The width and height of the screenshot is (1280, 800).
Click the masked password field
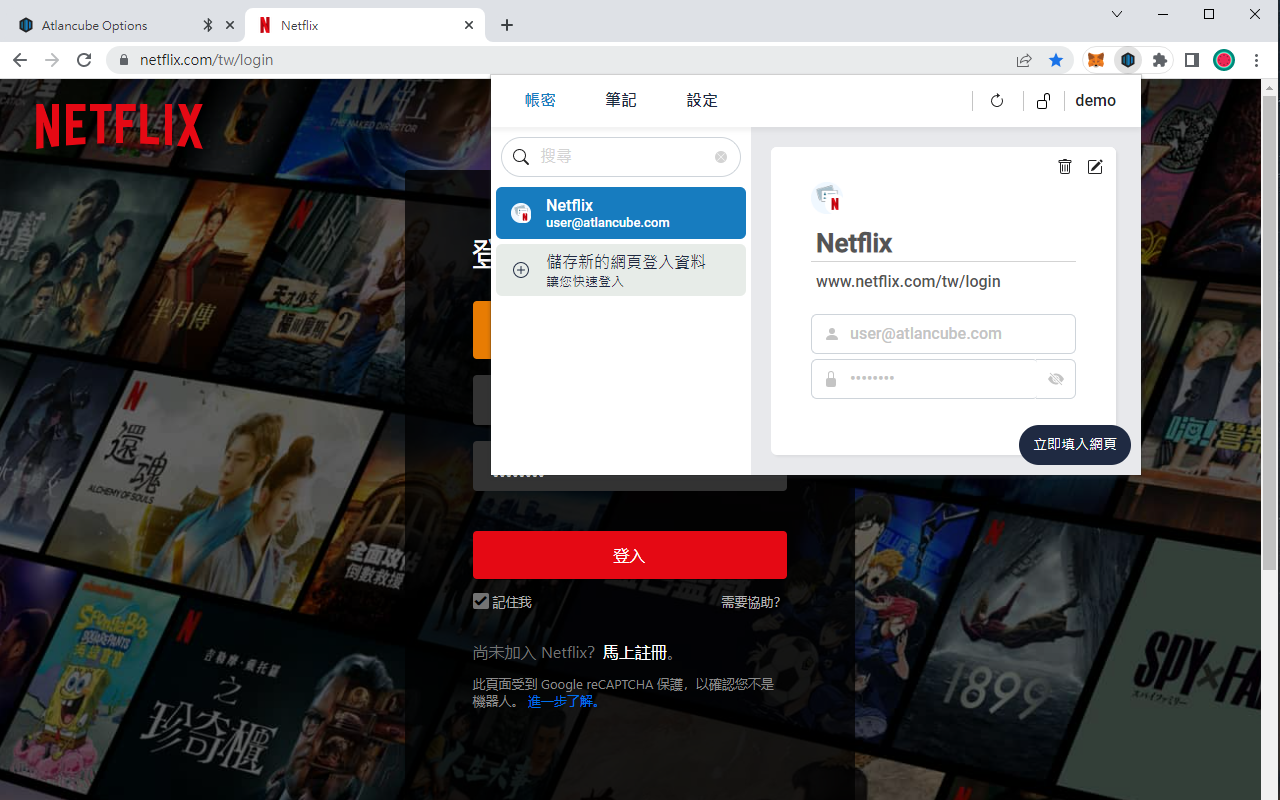[943, 379]
